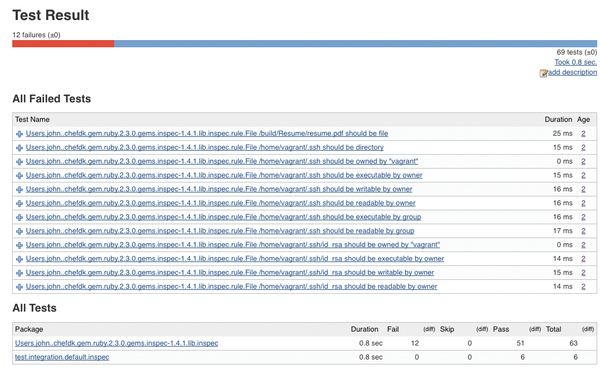Click the notepad icon beside add description
The height and width of the screenshot is (370, 600).
[543, 73]
